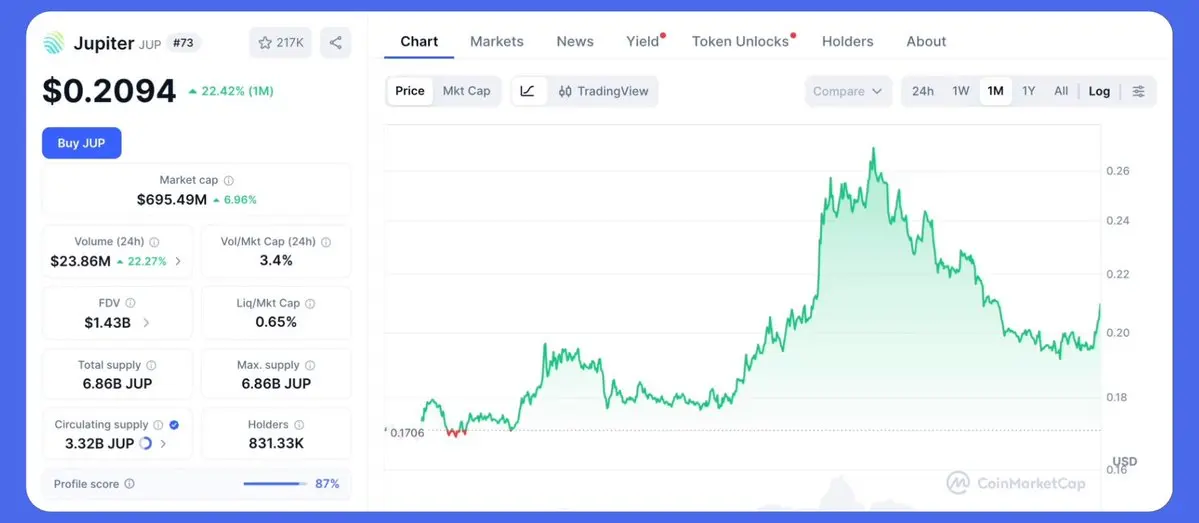This screenshot has height=523, width=1199.
Task: Show FDV info icon
Action: 130,304
